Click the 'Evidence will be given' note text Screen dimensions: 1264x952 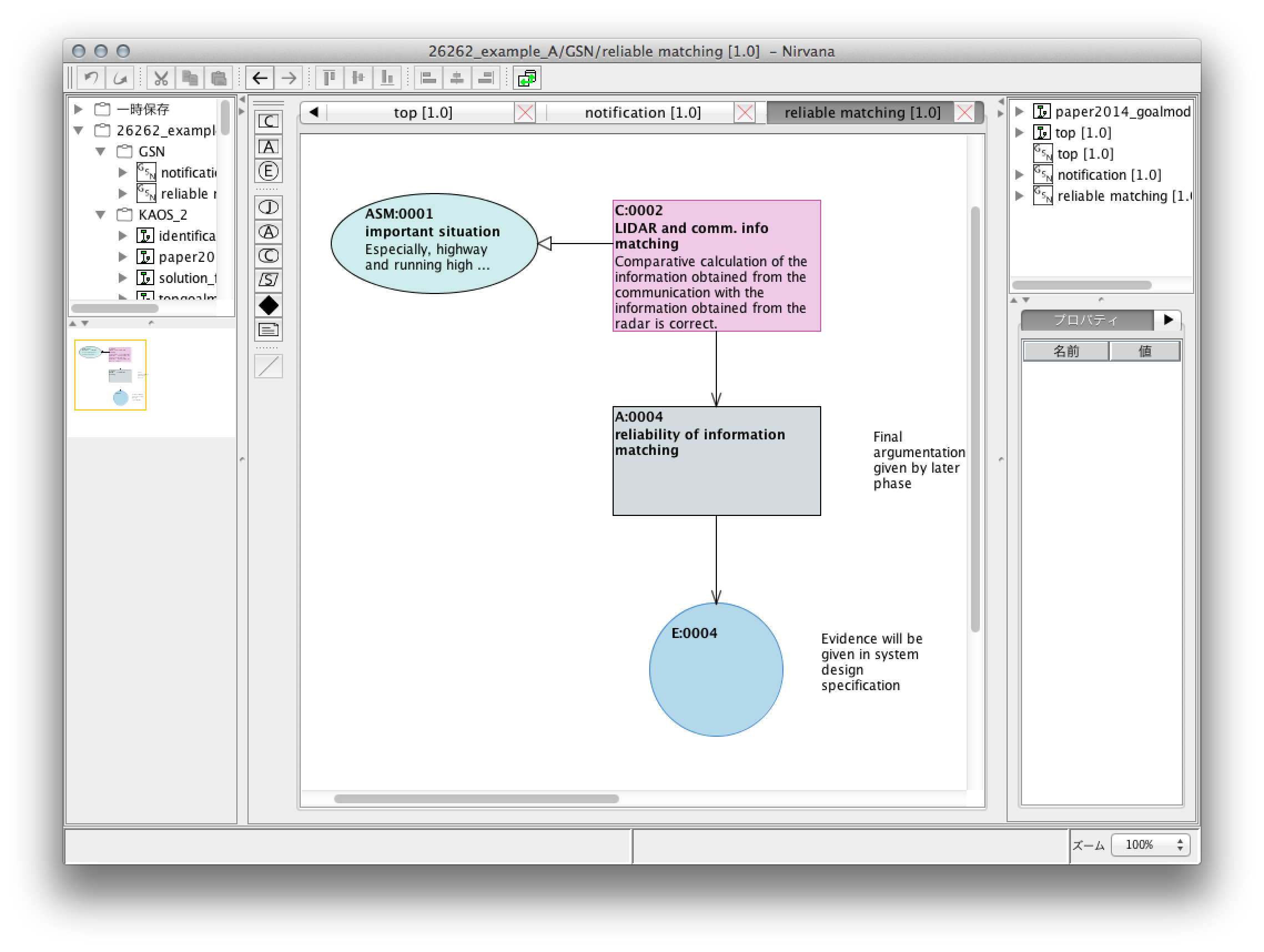tap(872, 662)
